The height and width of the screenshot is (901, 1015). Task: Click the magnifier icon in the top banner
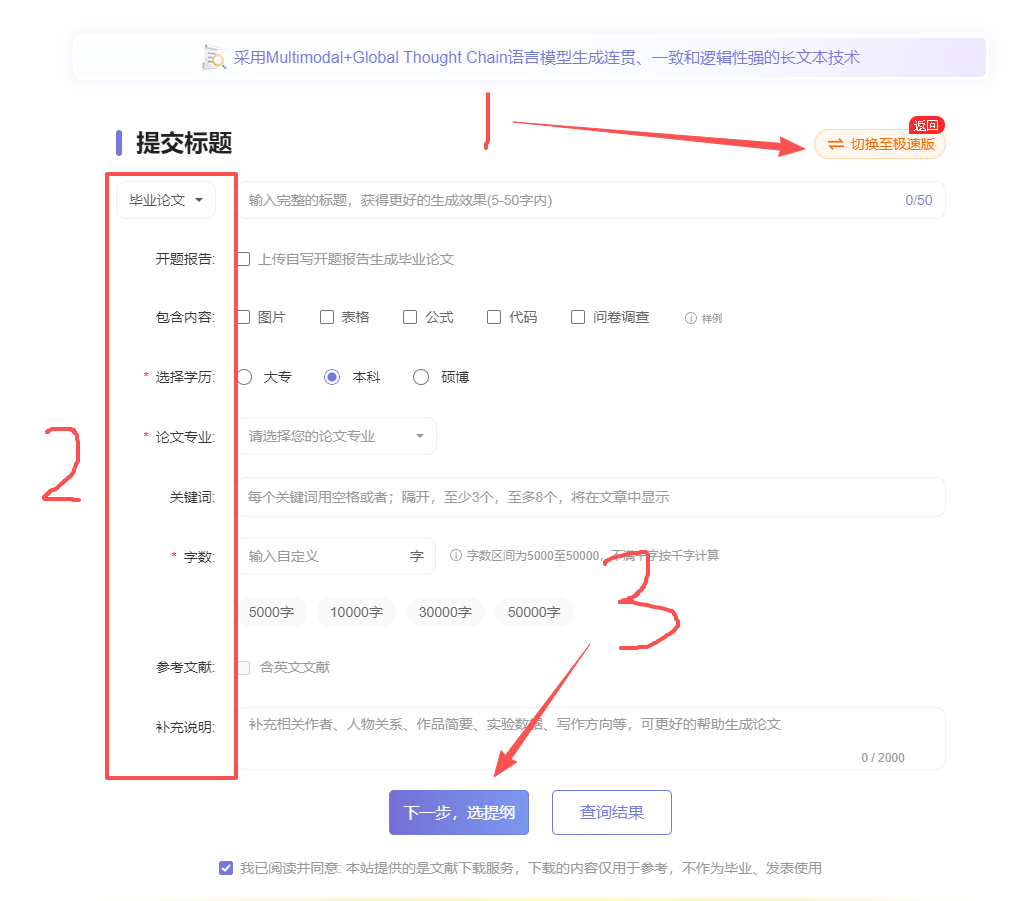(x=213, y=57)
